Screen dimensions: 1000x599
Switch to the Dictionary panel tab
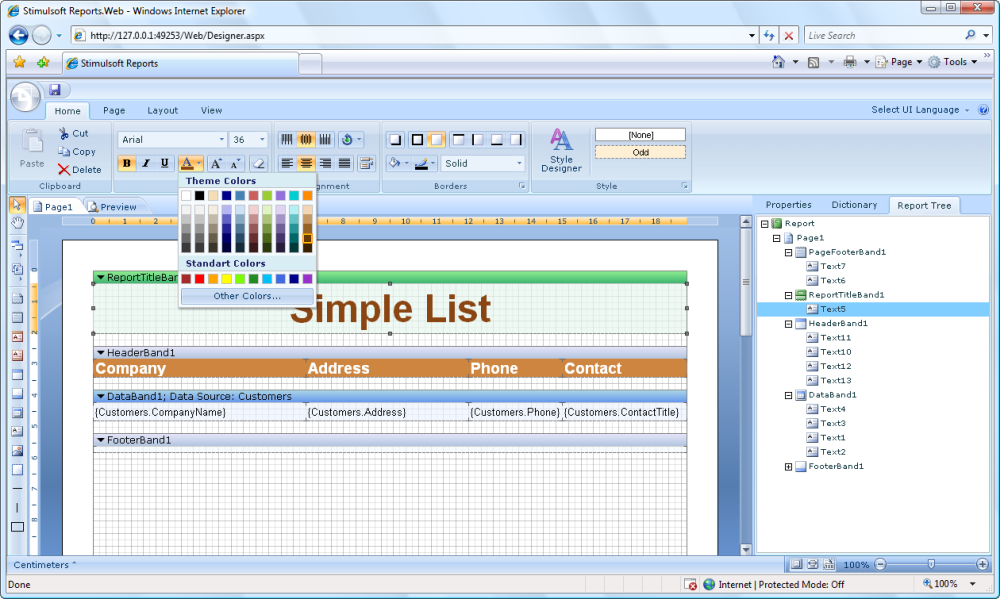(x=854, y=205)
